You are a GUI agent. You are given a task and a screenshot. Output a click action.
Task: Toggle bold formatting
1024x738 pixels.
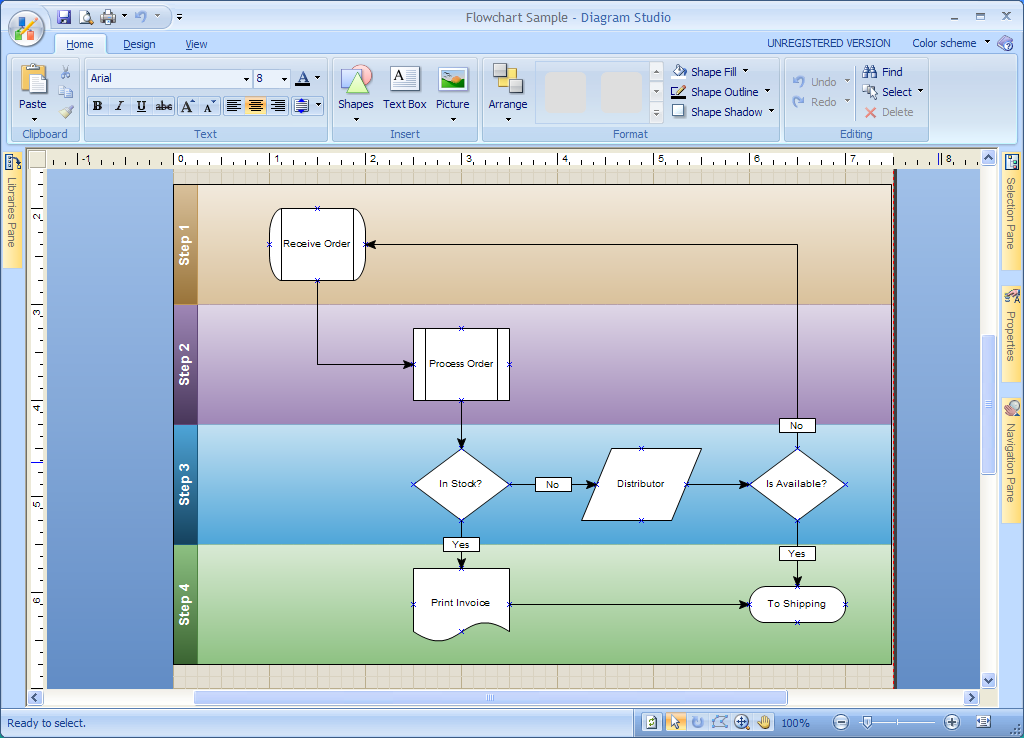click(x=96, y=106)
